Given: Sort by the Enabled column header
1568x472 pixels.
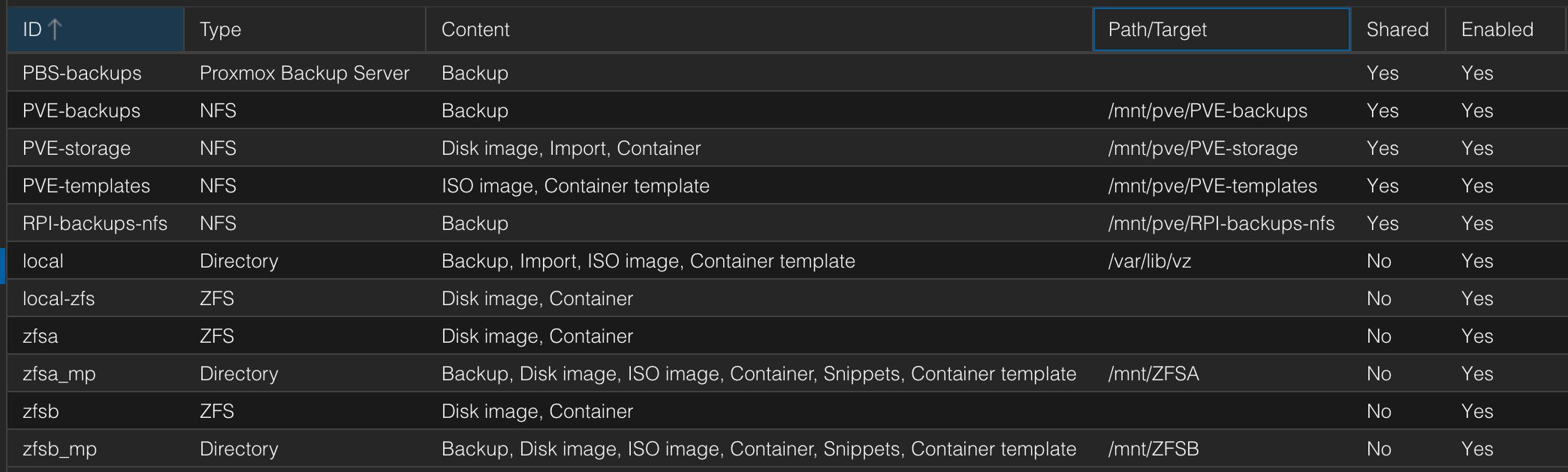Looking at the screenshot, I should point(1497,29).
